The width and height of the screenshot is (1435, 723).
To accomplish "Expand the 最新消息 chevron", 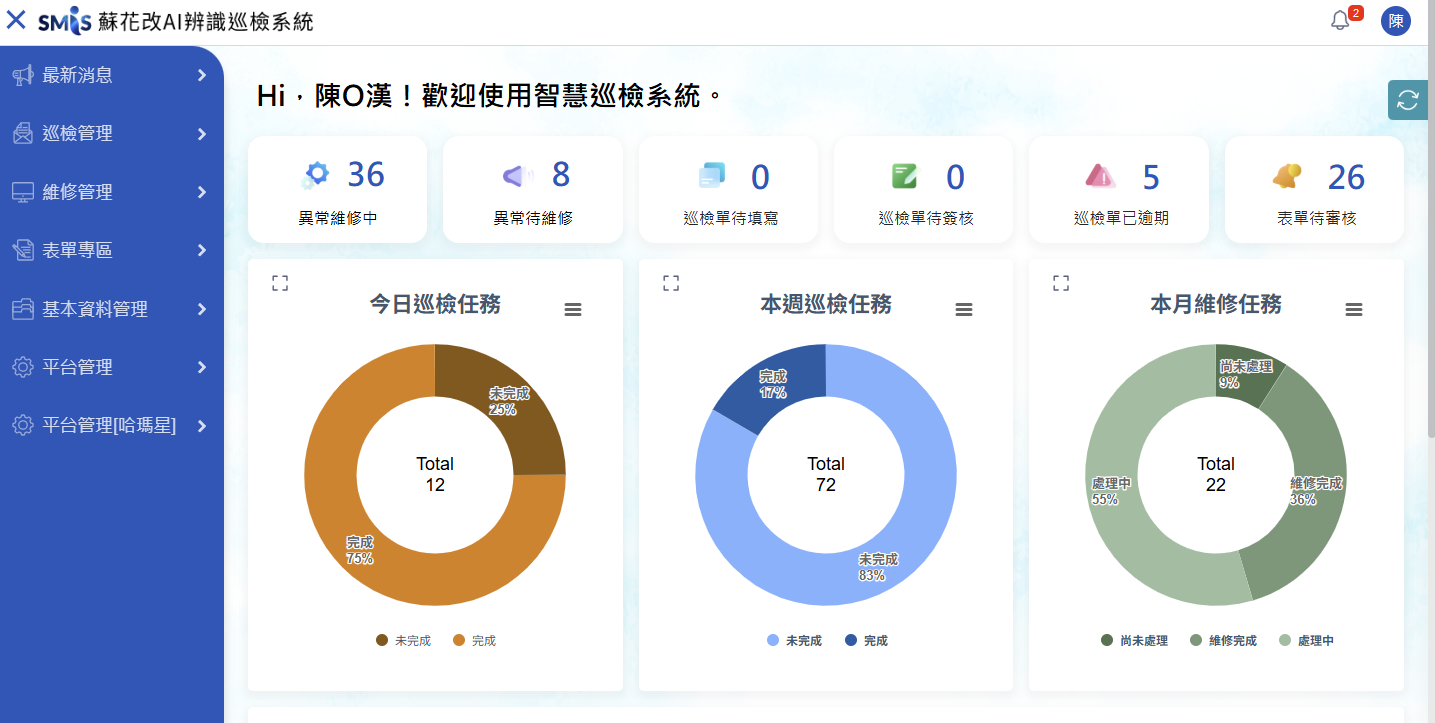I will [x=202, y=75].
